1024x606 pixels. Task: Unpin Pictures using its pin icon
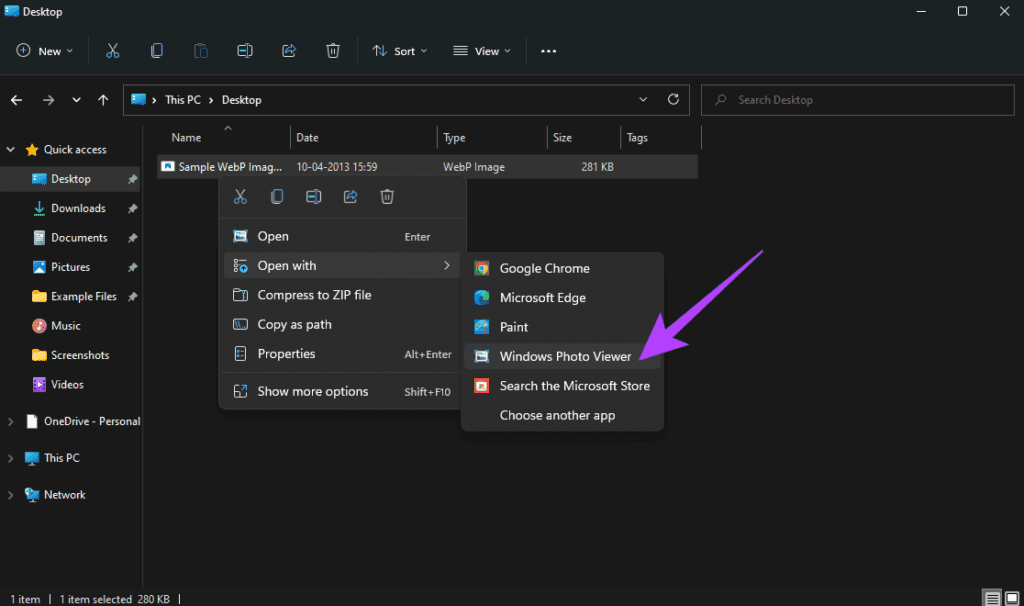click(133, 267)
